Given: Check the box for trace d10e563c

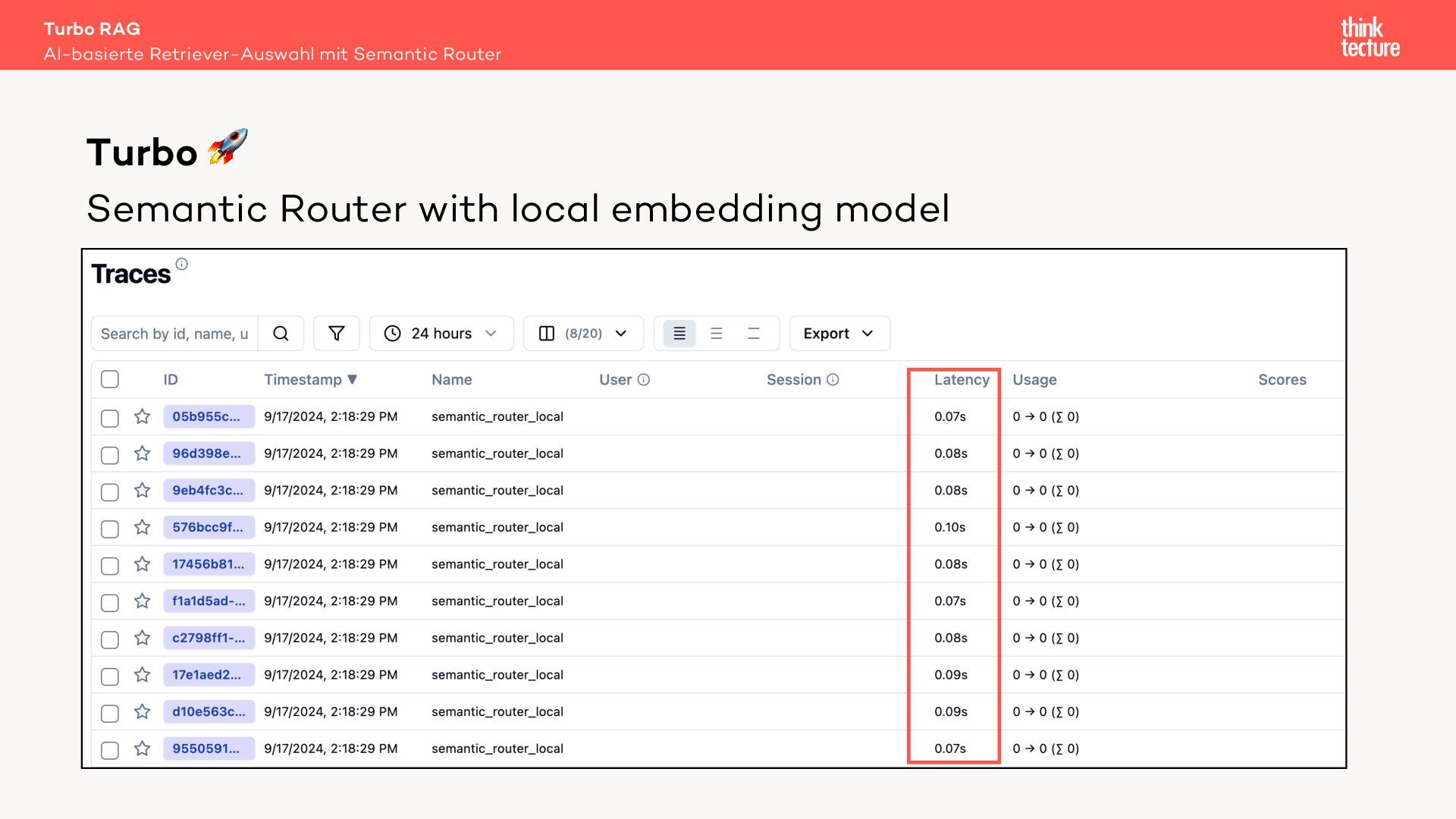Looking at the screenshot, I should coord(110,714).
